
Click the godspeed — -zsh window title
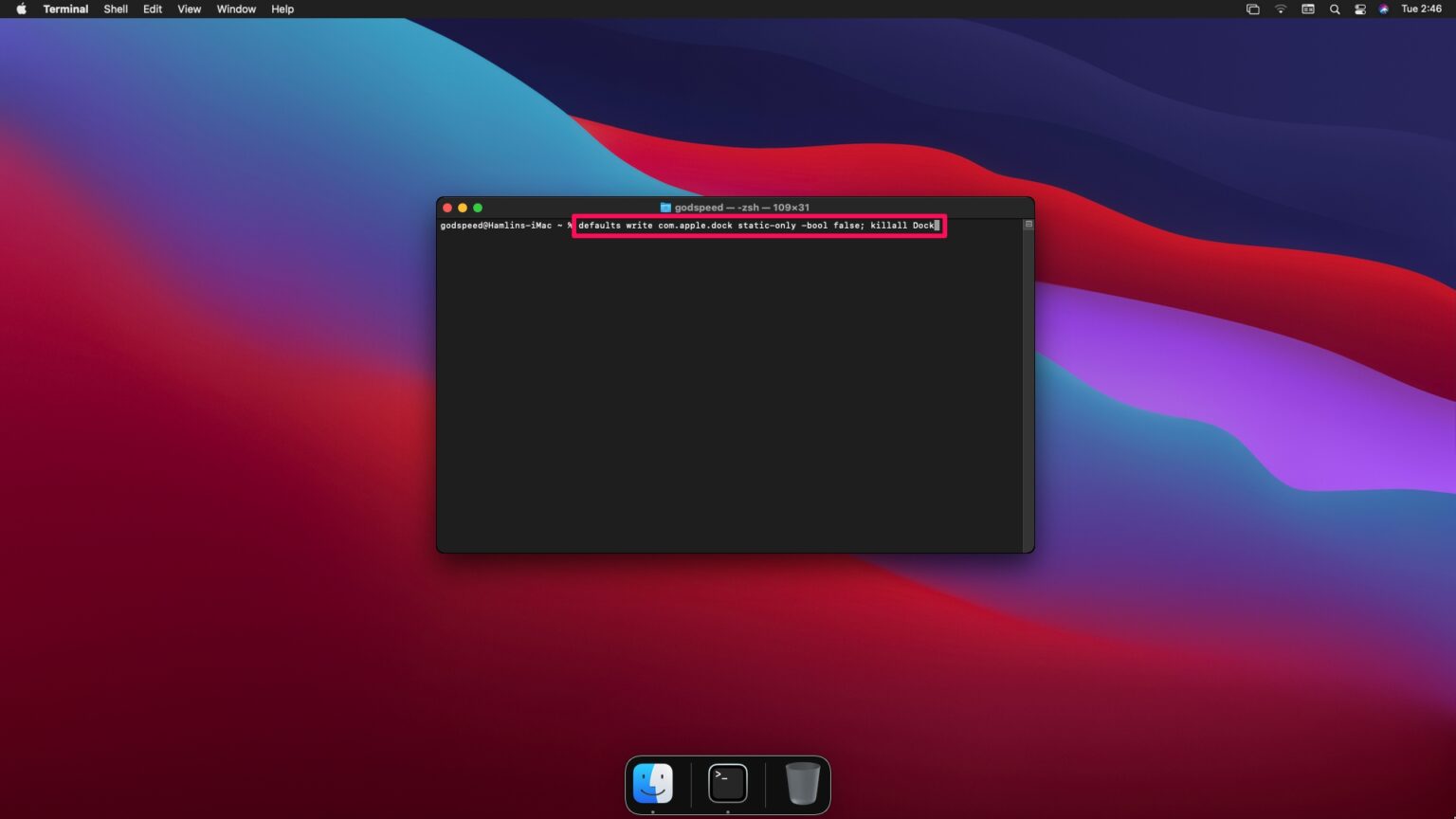[742, 208]
